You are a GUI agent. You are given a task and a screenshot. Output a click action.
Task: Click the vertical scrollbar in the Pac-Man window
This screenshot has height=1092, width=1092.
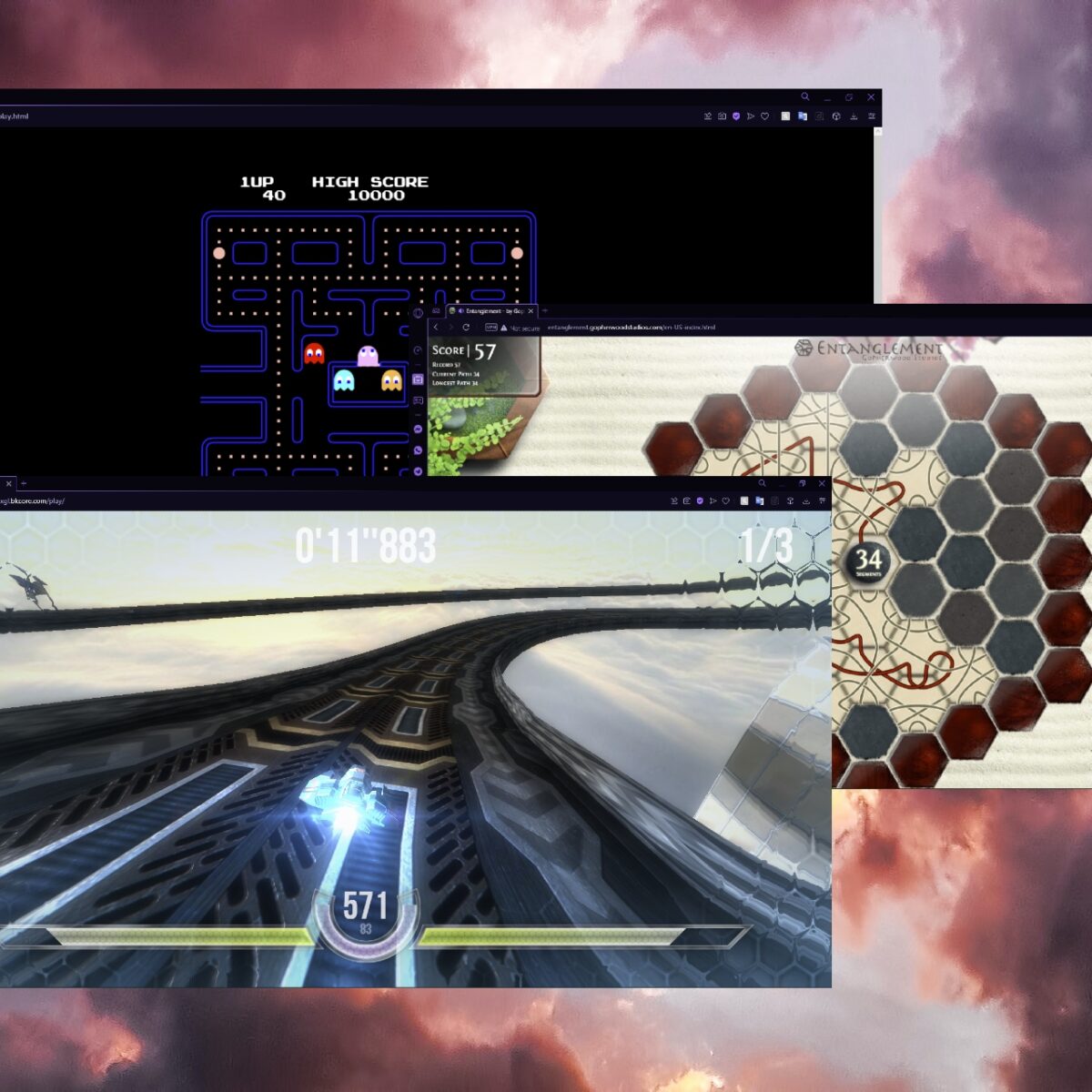coord(877,215)
